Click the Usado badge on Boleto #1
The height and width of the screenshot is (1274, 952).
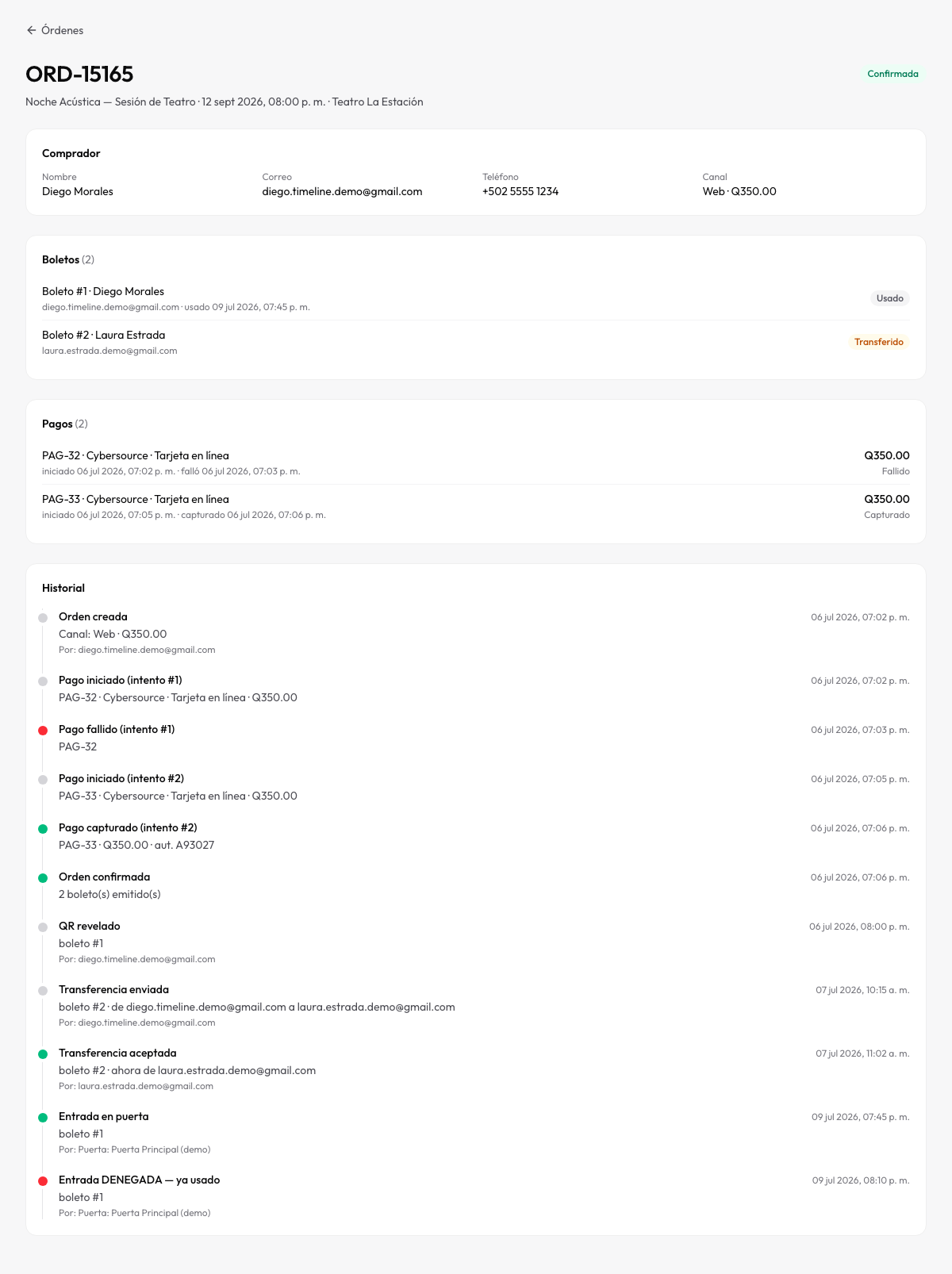click(x=889, y=298)
